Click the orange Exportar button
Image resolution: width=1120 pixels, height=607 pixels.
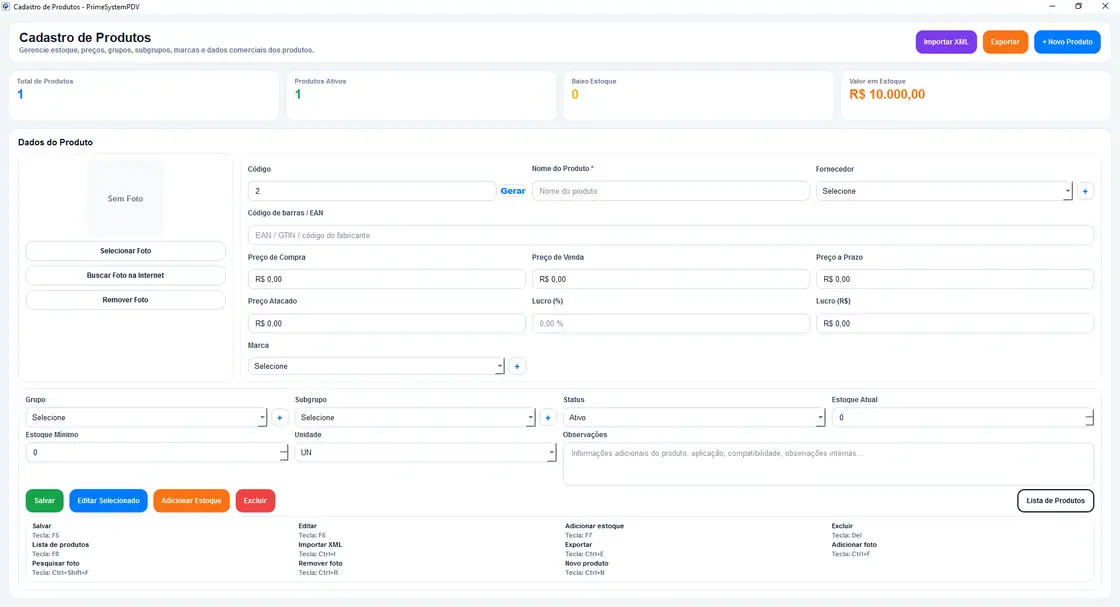[x=1005, y=42]
